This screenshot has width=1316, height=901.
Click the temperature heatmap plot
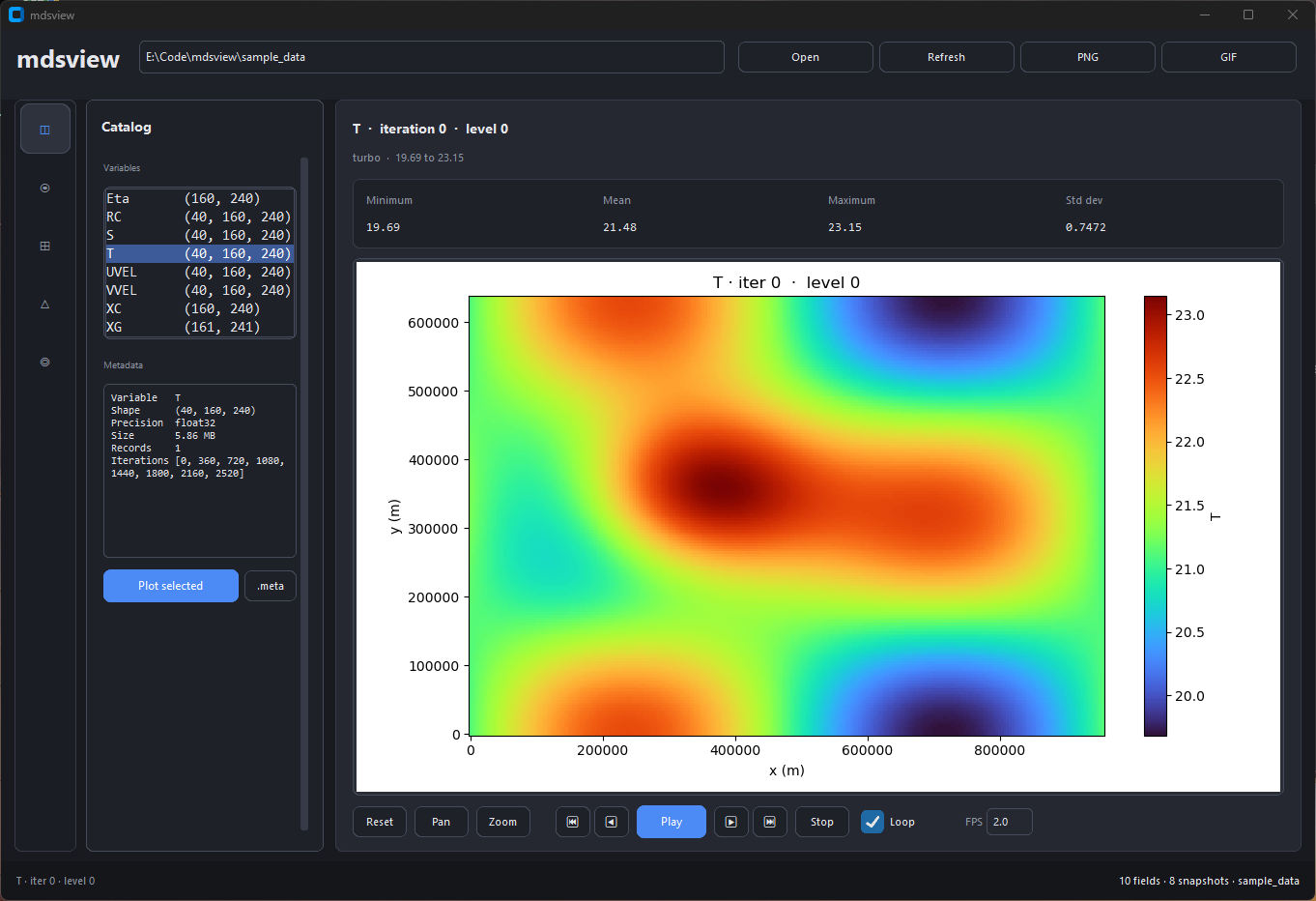(x=787, y=516)
